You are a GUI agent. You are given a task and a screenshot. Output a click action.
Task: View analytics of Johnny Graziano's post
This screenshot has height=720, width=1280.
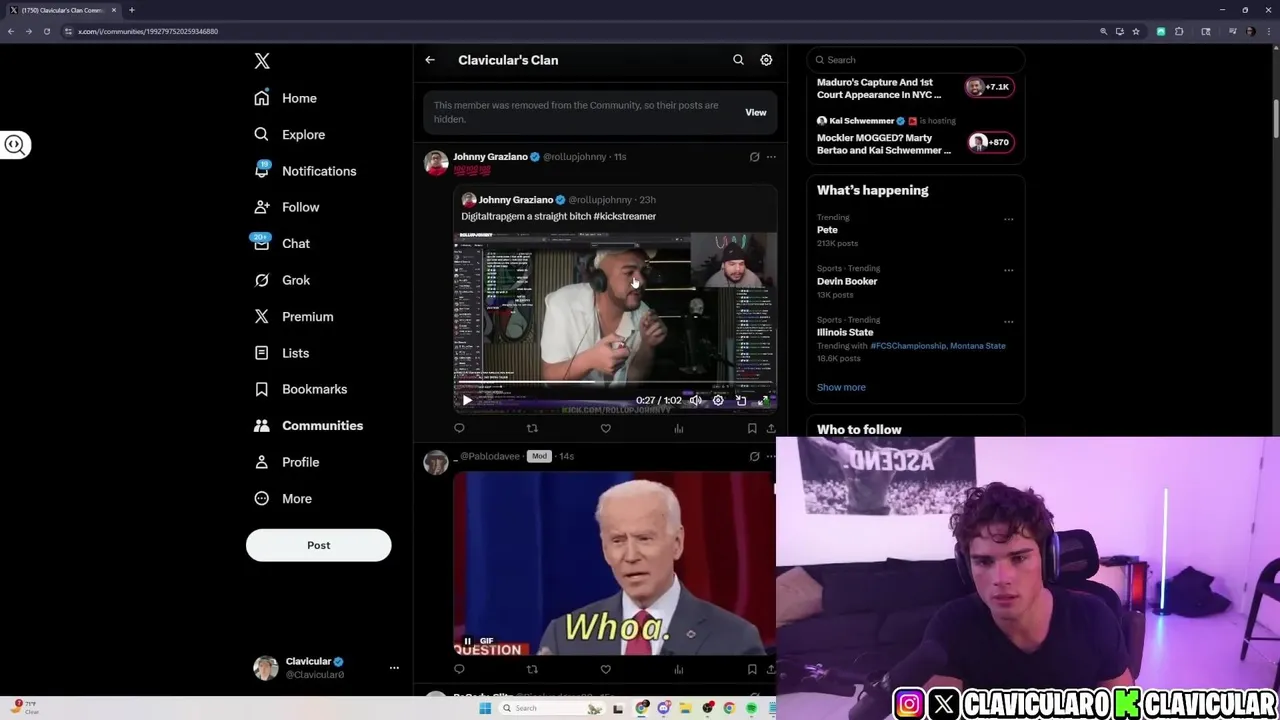pos(679,428)
